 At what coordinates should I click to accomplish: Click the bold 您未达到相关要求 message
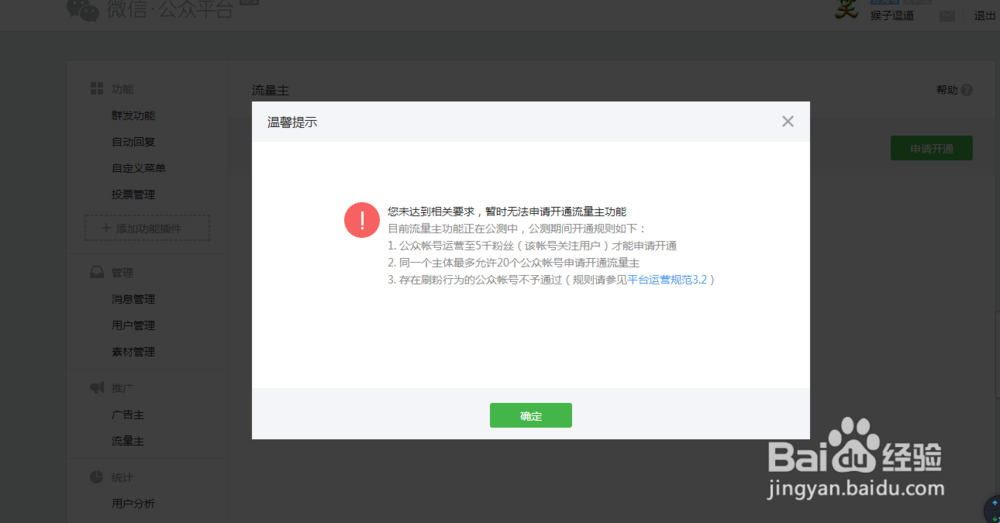coord(507,212)
